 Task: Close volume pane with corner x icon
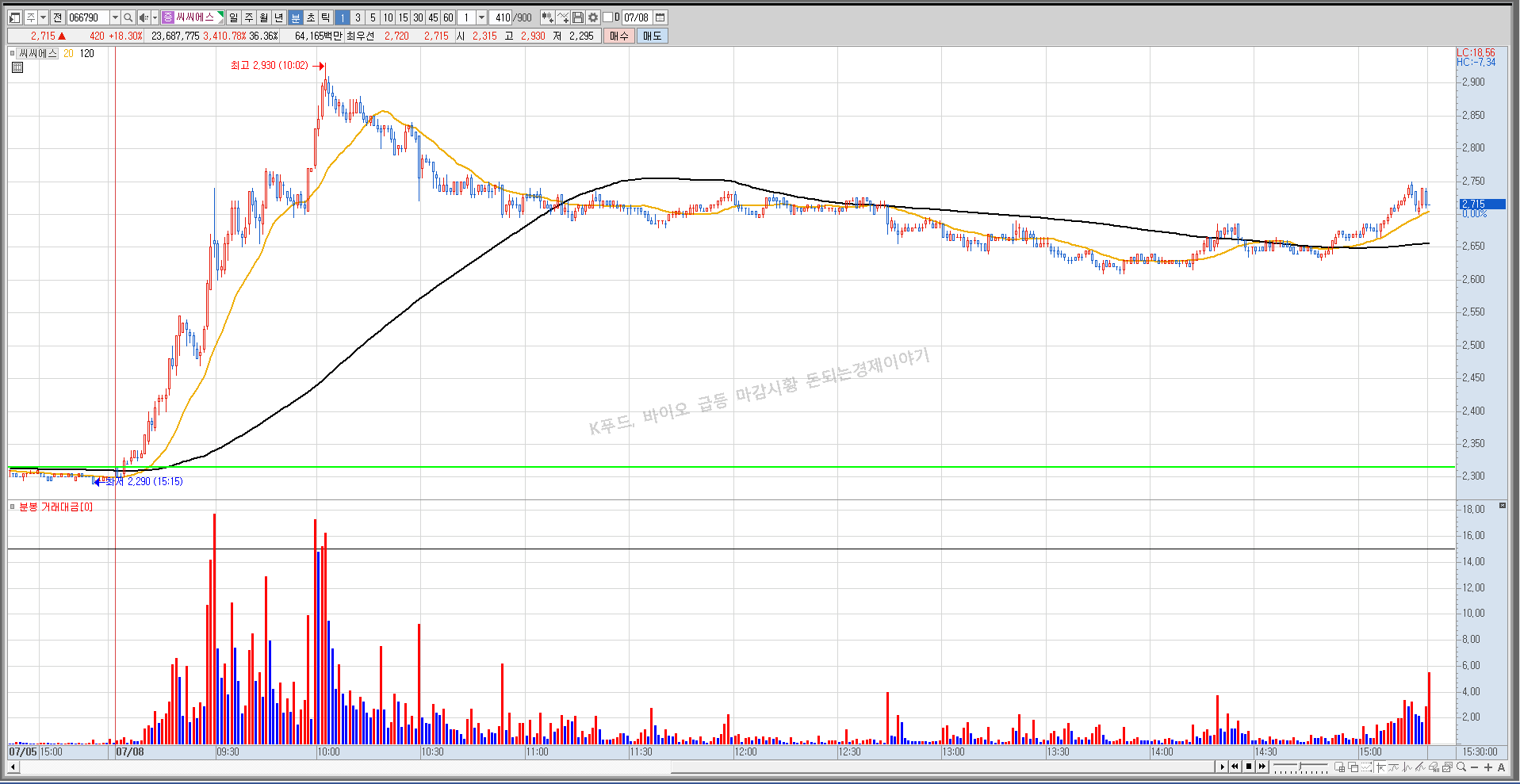(1502, 505)
